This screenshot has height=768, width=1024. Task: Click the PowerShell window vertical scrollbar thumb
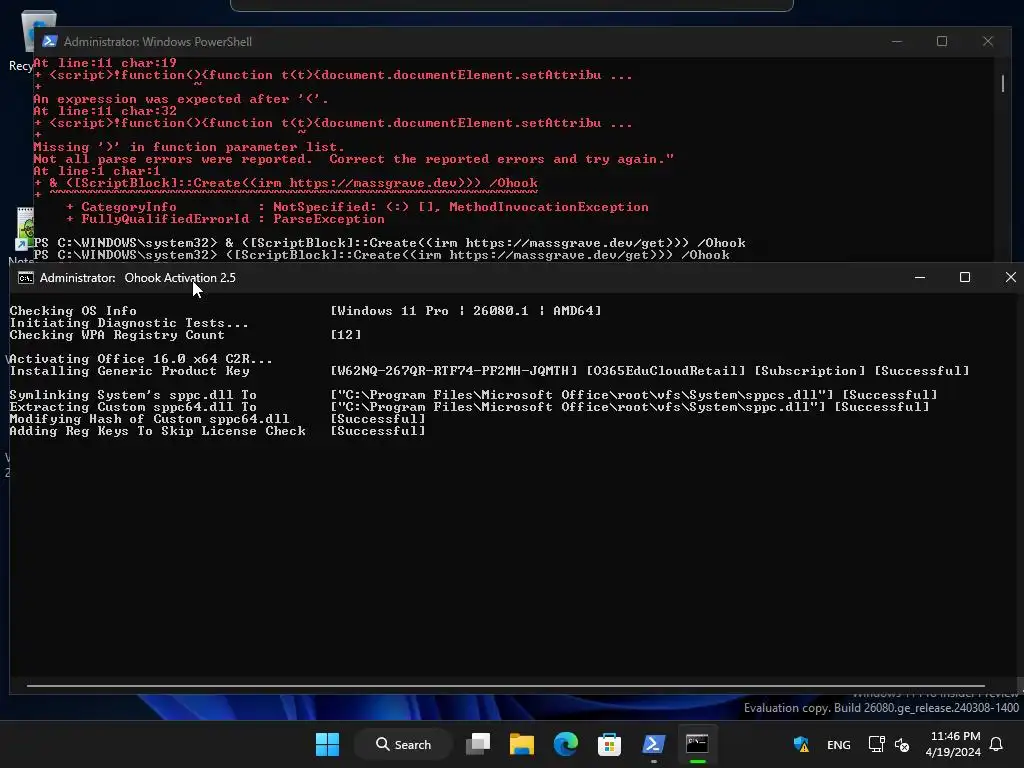coord(1003,84)
